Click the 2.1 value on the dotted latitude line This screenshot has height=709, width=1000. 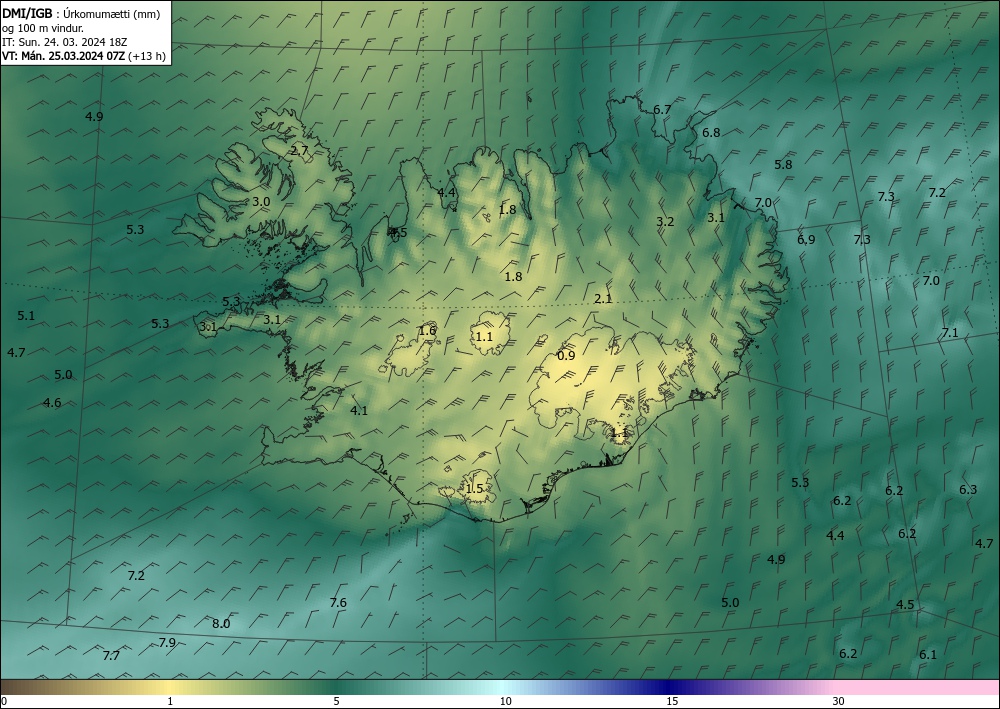603,298
